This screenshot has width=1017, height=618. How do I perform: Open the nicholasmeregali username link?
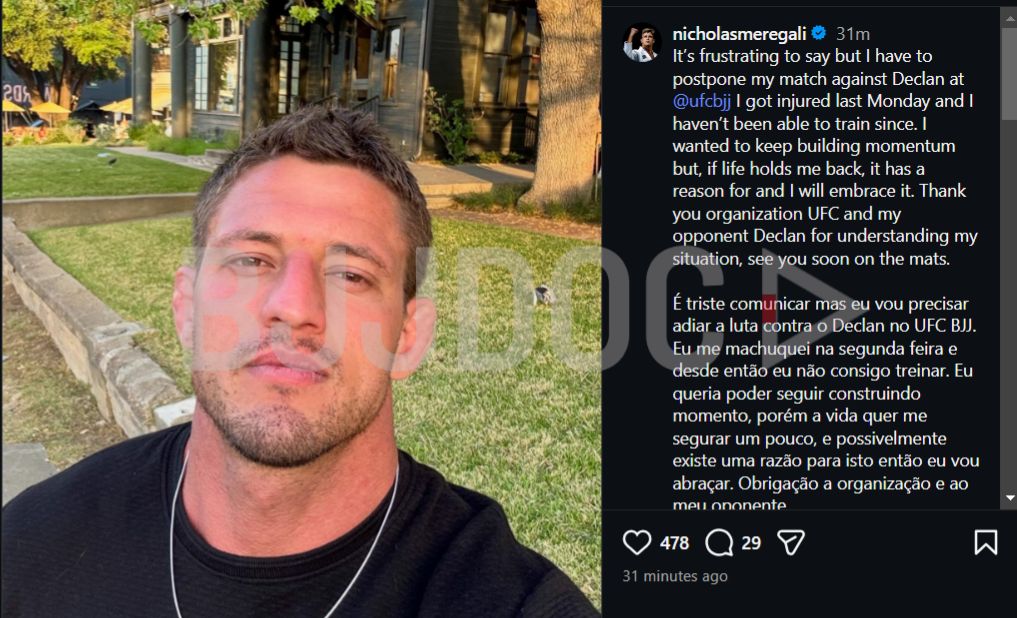click(739, 33)
